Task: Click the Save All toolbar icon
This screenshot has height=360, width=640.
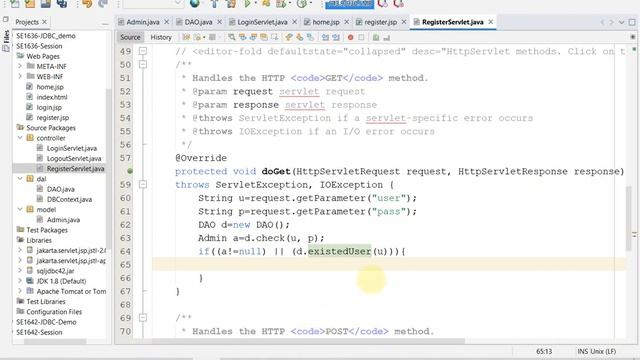Action: 62,4
